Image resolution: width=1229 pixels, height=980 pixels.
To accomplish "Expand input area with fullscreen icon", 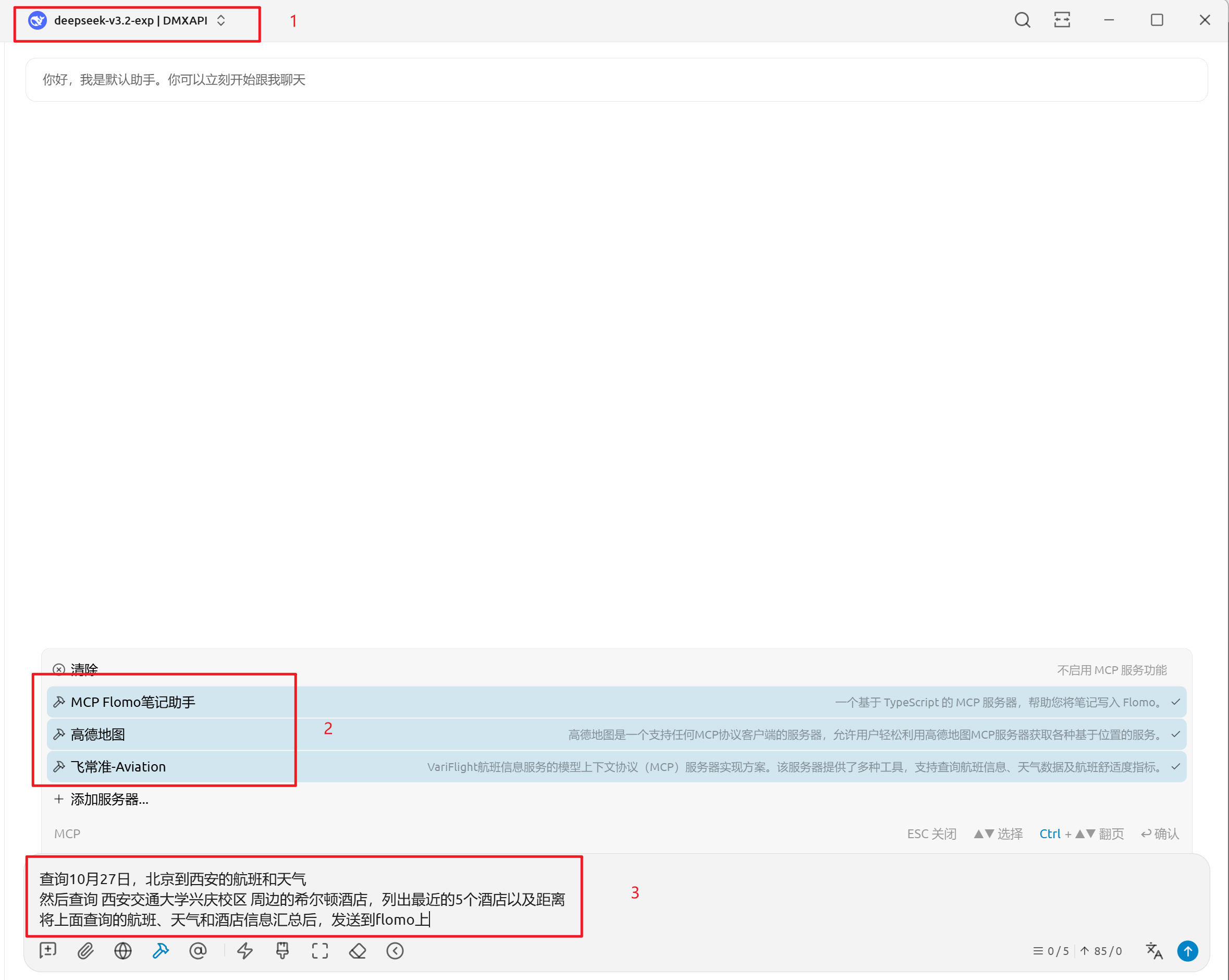I will [x=320, y=950].
